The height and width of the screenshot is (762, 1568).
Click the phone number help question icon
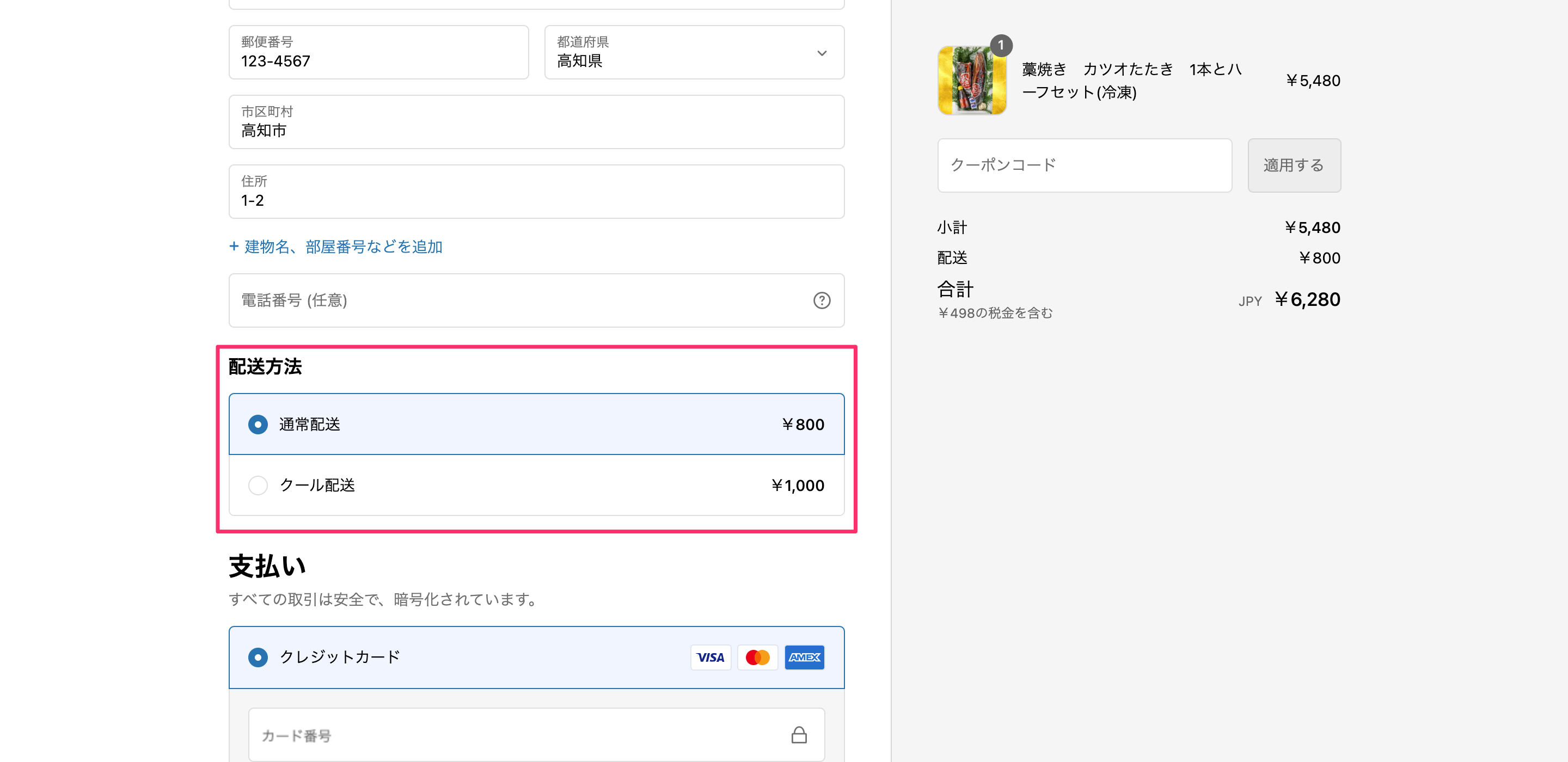point(822,300)
